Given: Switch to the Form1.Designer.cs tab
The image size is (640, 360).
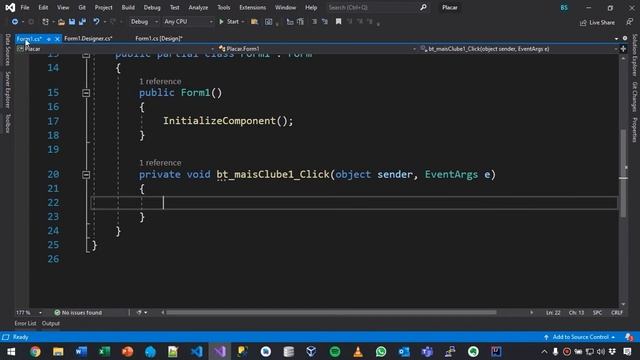Looking at the screenshot, I should 88,38.
